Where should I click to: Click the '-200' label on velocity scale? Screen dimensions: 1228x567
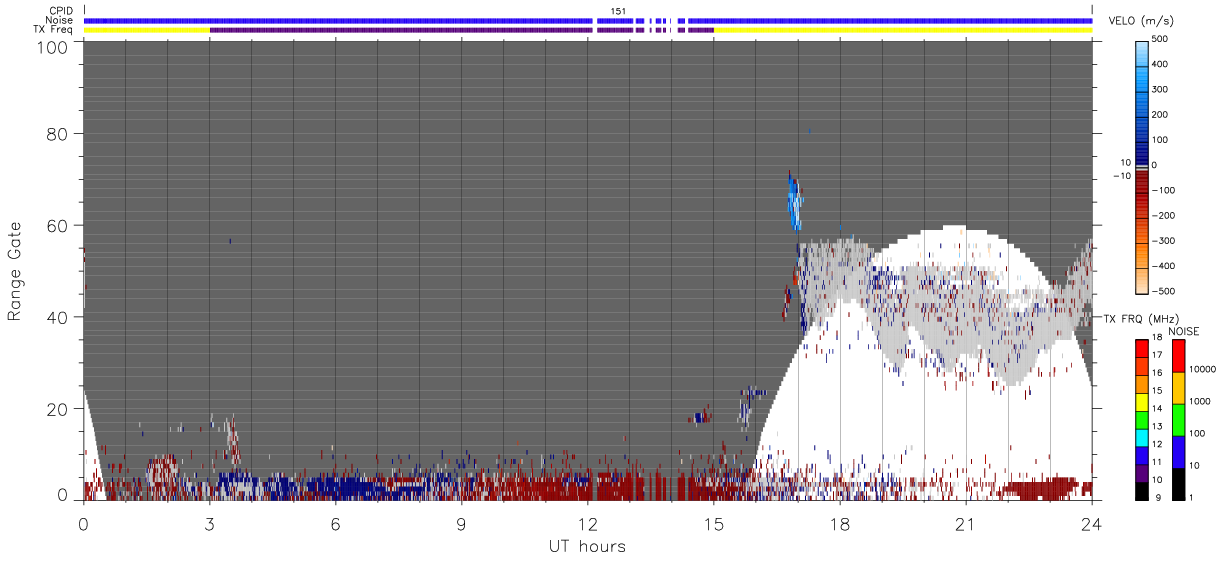[1165, 215]
